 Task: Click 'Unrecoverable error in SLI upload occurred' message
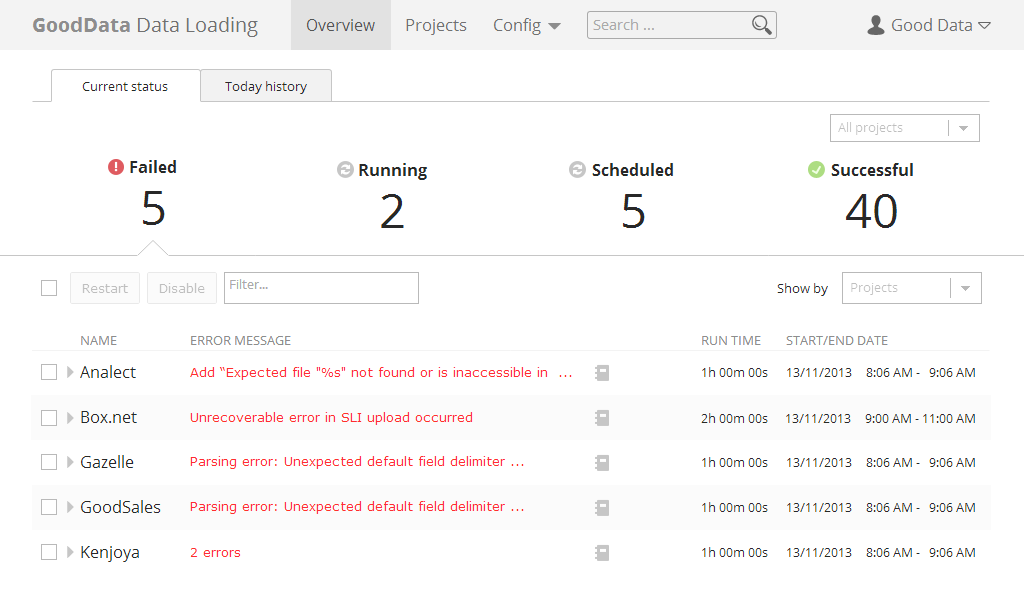[x=331, y=418]
